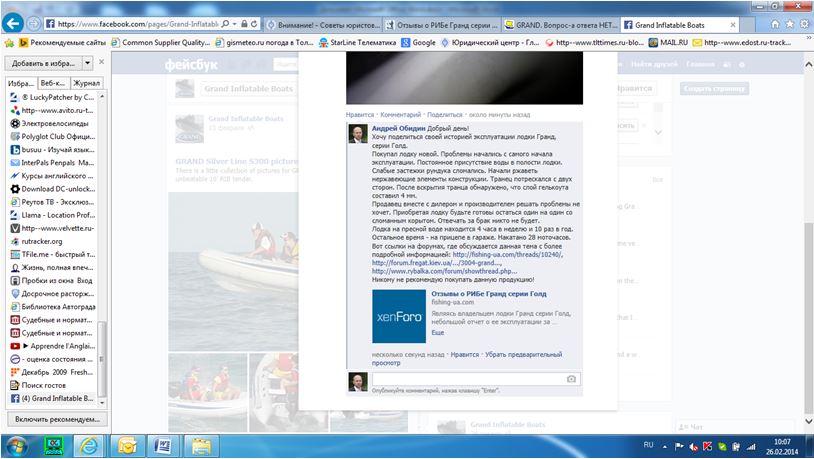Open the Word document in taskbar
This screenshot has height=459, width=814.
(x=163, y=446)
